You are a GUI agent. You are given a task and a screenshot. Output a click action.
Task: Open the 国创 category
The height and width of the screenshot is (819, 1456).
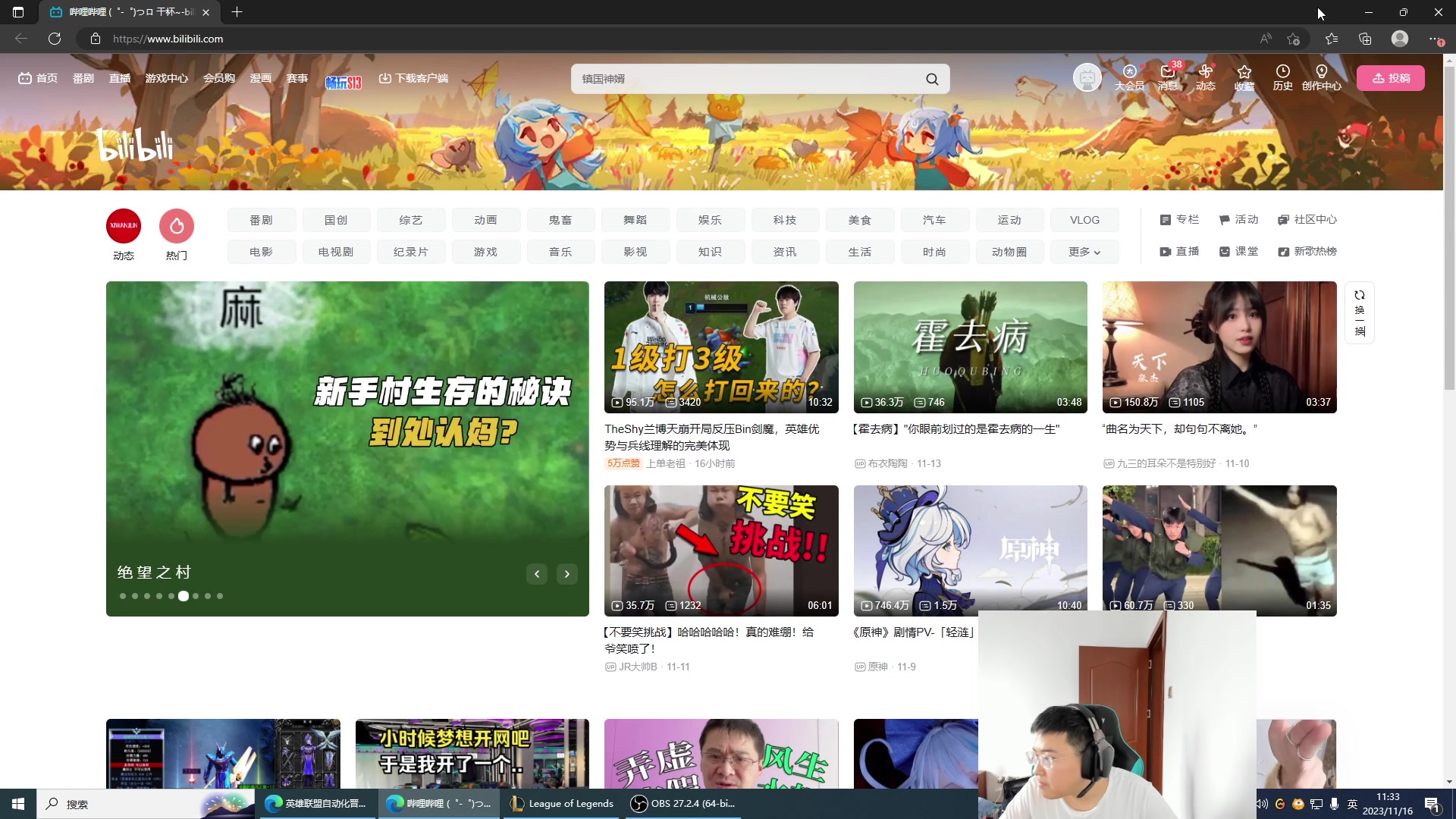tap(336, 220)
